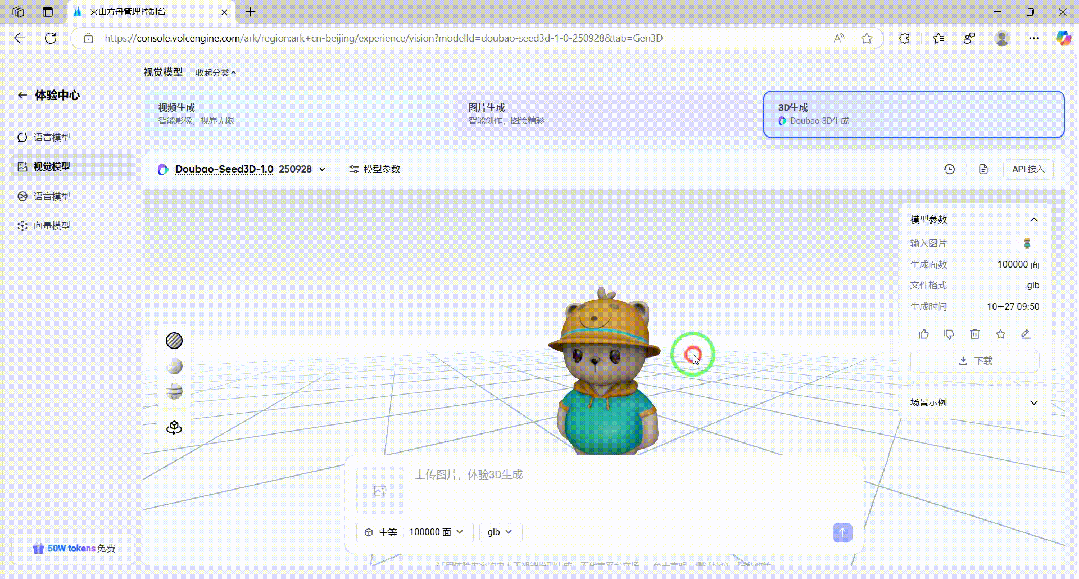Favorite the model with the star icon
Screen dimensions: 1079x579
point(1000,334)
